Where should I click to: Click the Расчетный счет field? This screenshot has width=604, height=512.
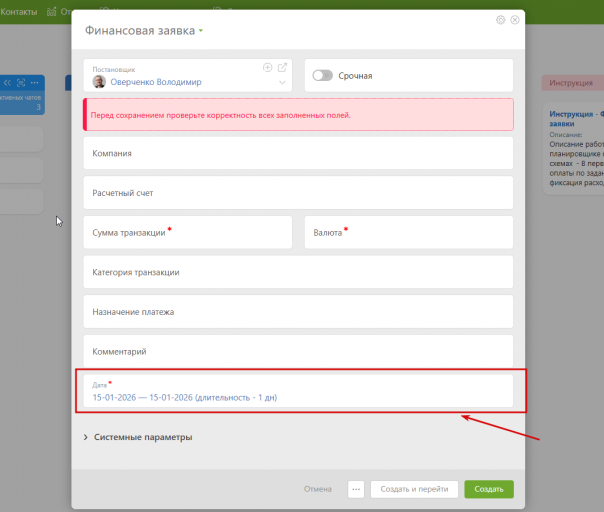pyautogui.click(x=298, y=193)
